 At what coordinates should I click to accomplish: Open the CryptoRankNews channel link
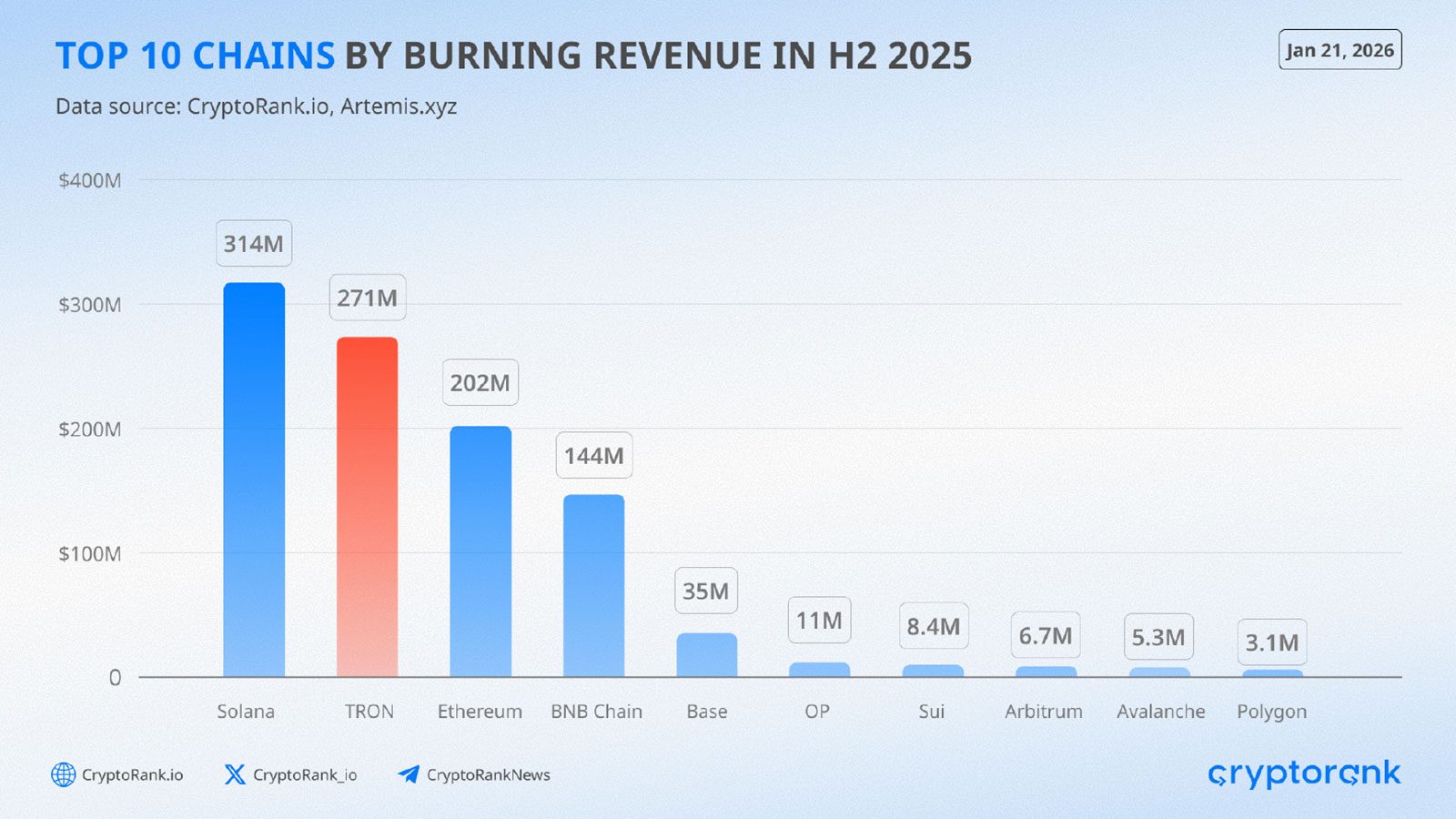(x=488, y=775)
